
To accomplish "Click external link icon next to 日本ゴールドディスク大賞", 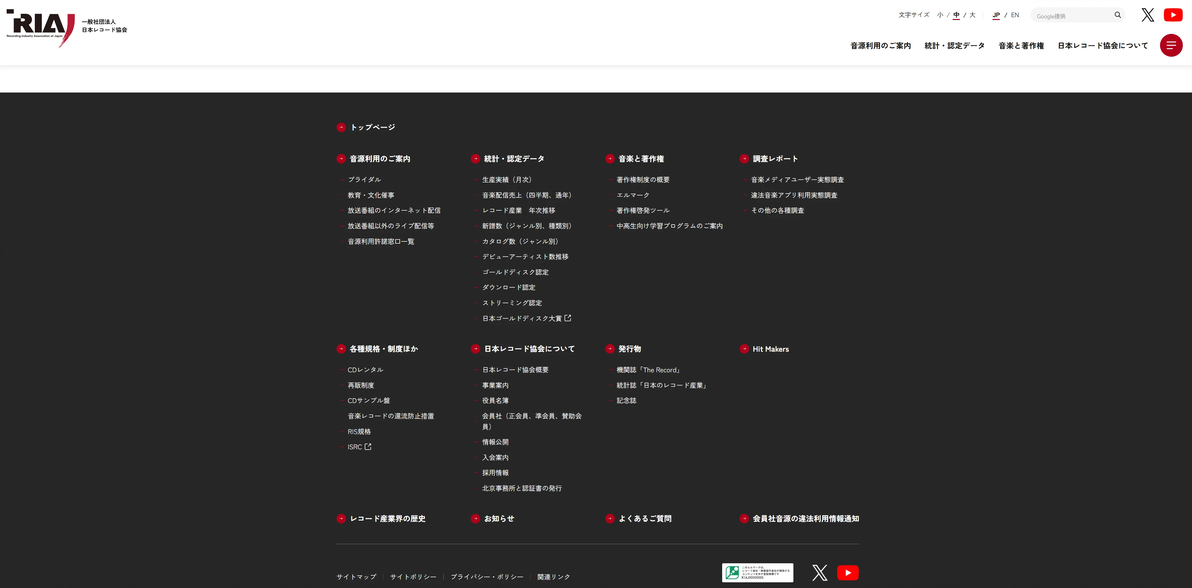I will tap(567, 318).
